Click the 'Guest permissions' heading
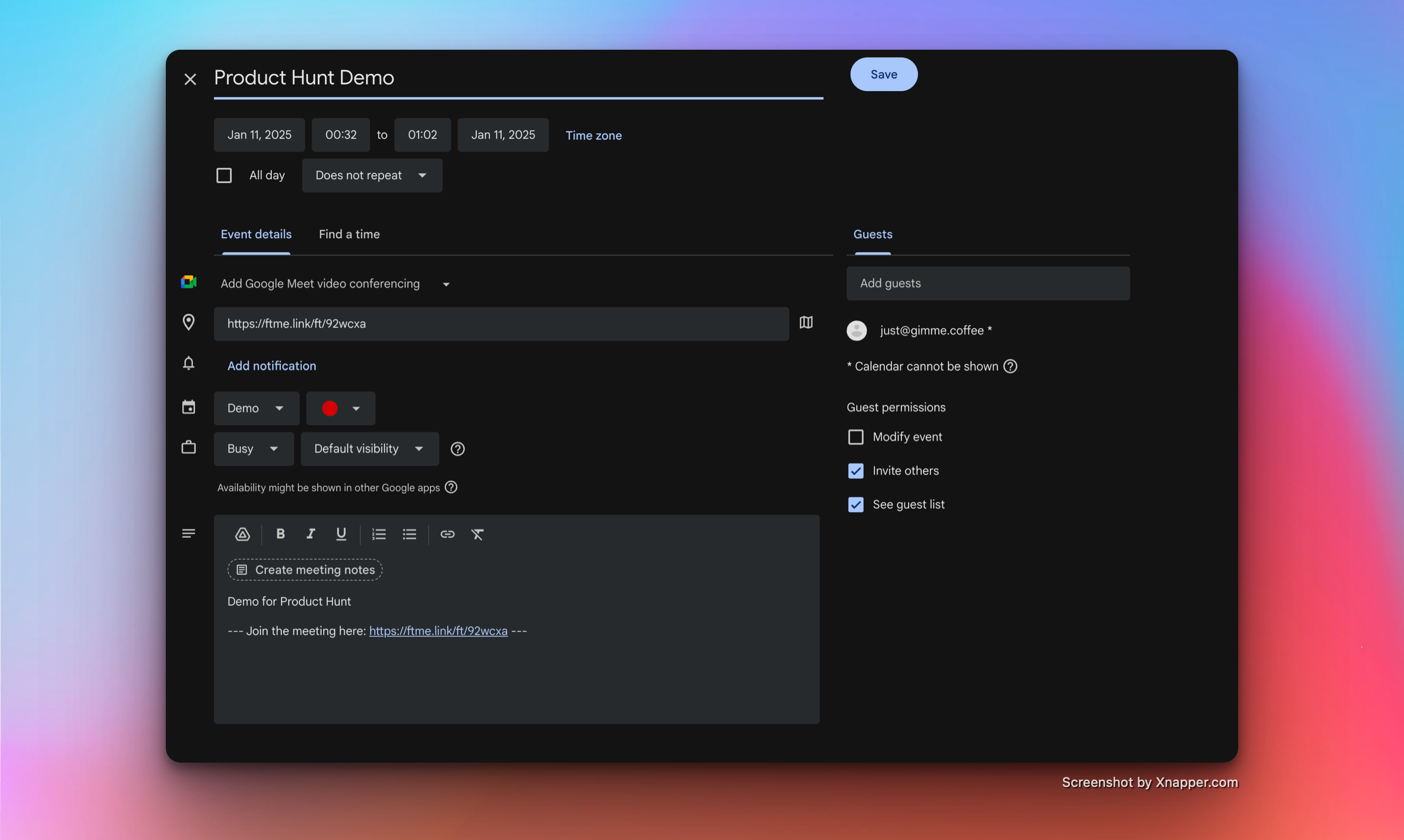 (x=896, y=407)
